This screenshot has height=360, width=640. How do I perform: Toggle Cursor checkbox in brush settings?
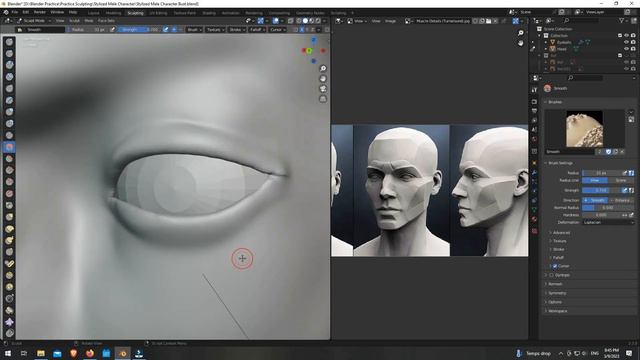(x=555, y=266)
